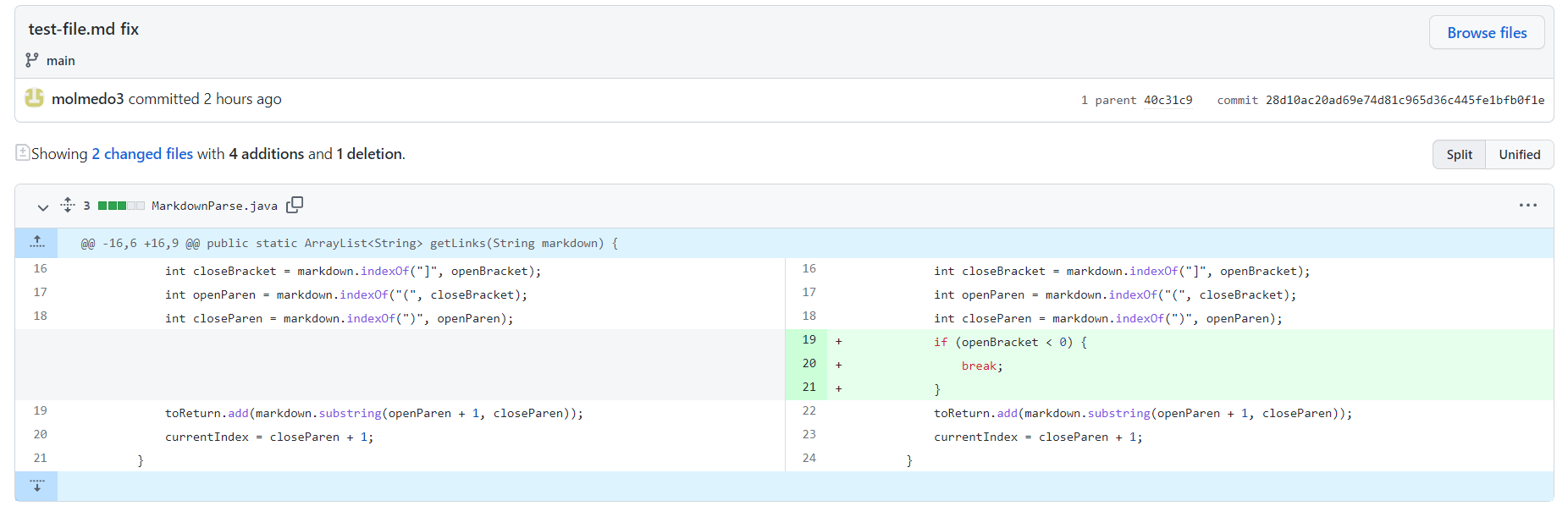Screen dimensions: 1568x506
Task: Click the file diff icon beside Showing
Action: pyautogui.click(x=23, y=152)
